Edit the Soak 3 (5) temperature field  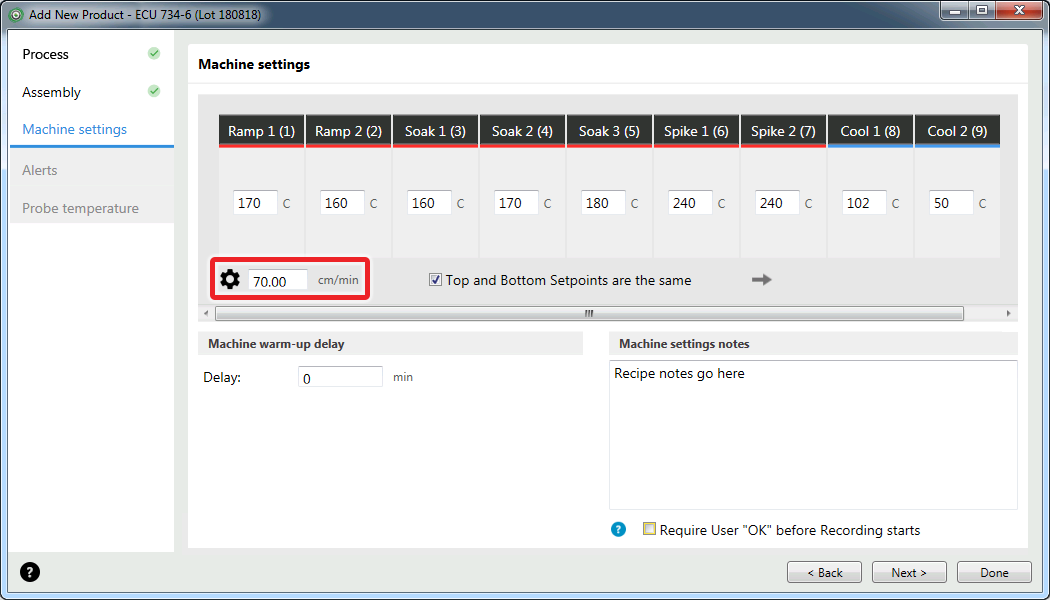(x=603, y=203)
